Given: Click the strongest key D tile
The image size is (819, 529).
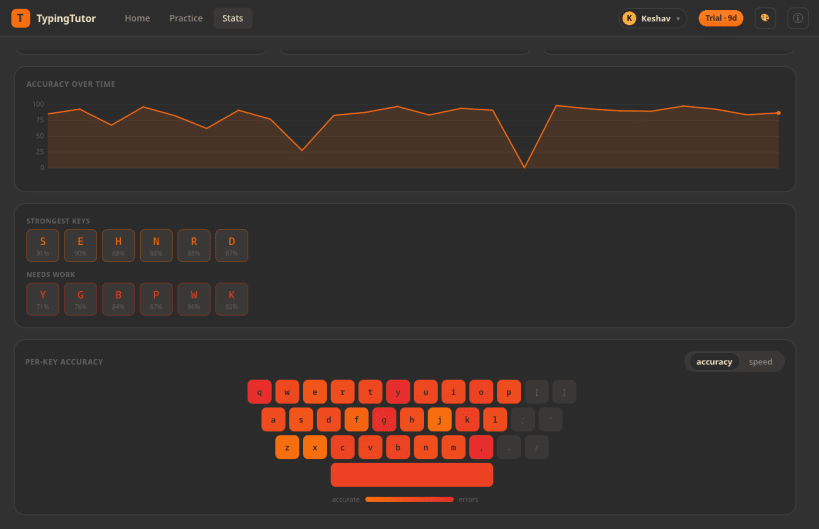Looking at the screenshot, I should (232, 245).
